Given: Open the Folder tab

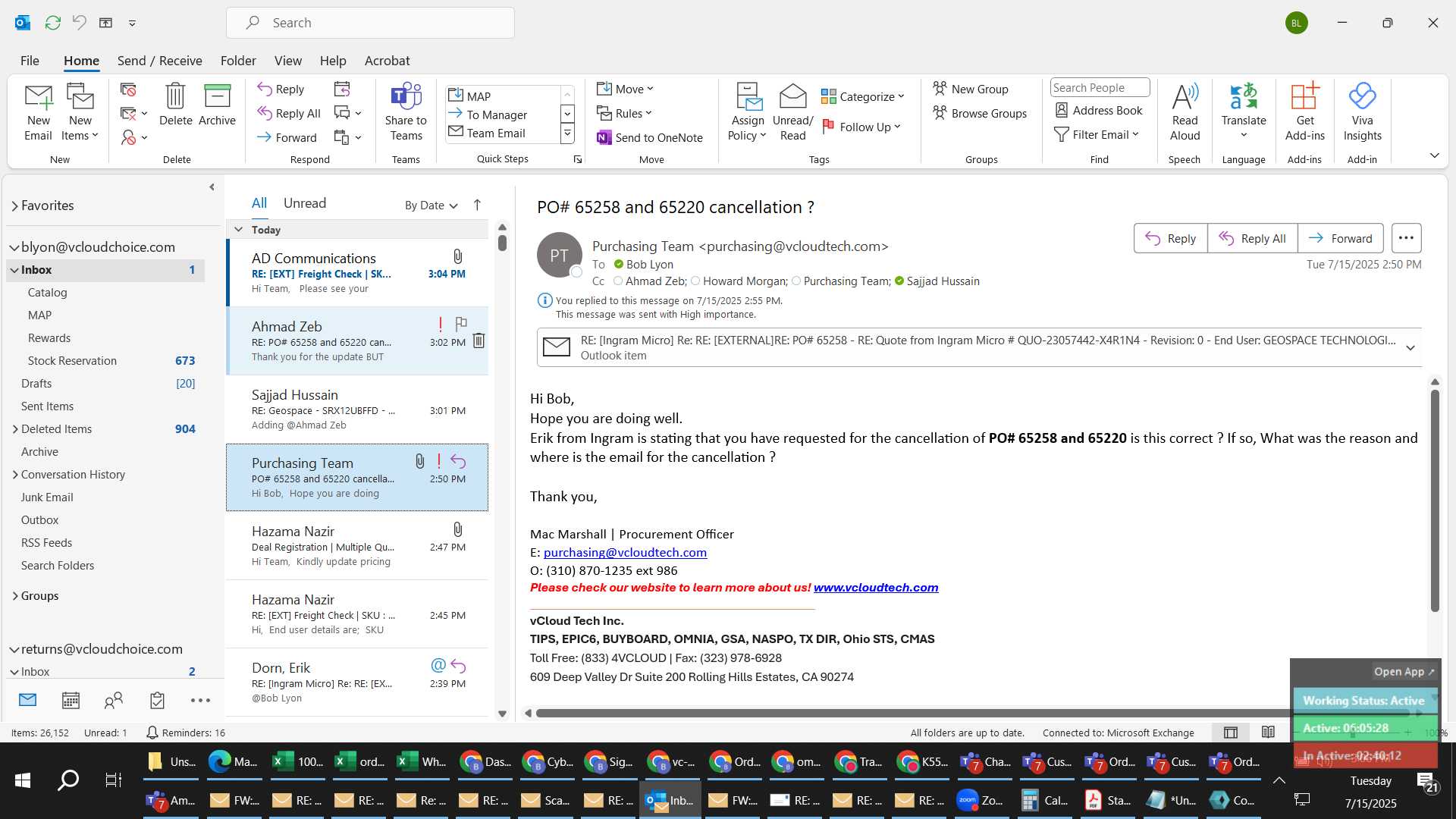Looking at the screenshot, I should point(238,60).
